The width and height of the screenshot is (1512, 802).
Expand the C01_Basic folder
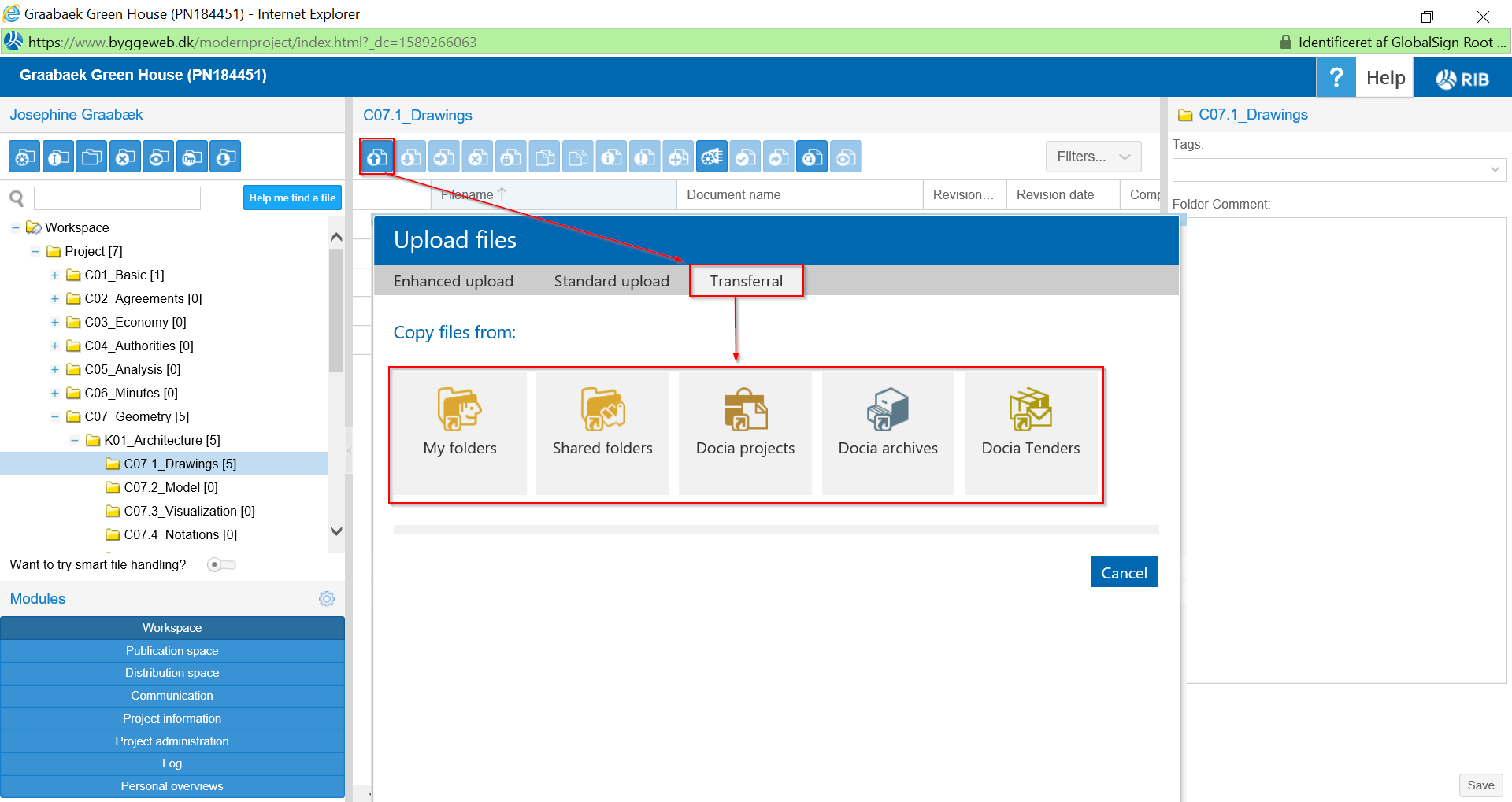(55, 275)
